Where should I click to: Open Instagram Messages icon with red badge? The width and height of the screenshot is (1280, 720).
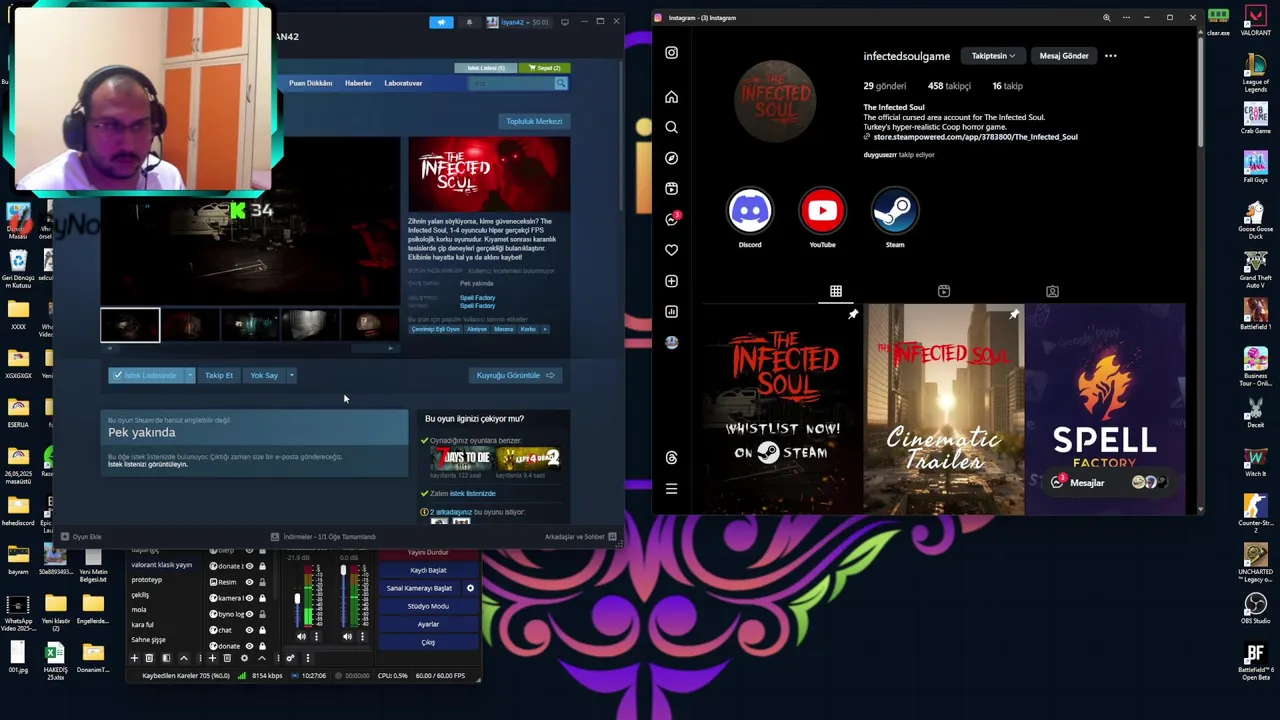[672, 219]
